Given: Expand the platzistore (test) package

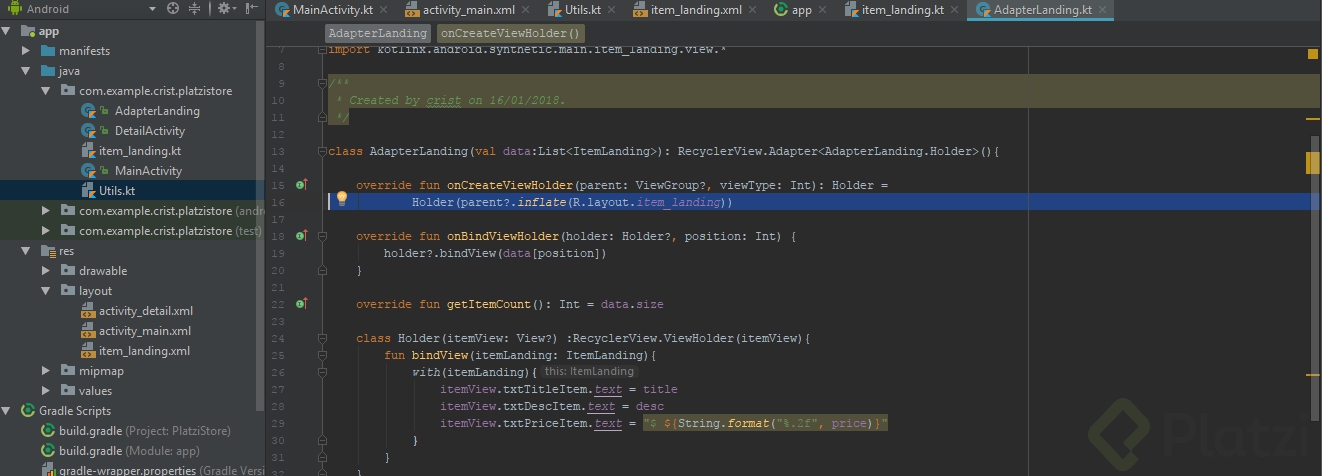Looking at the screenshot, I should (46, 231).
